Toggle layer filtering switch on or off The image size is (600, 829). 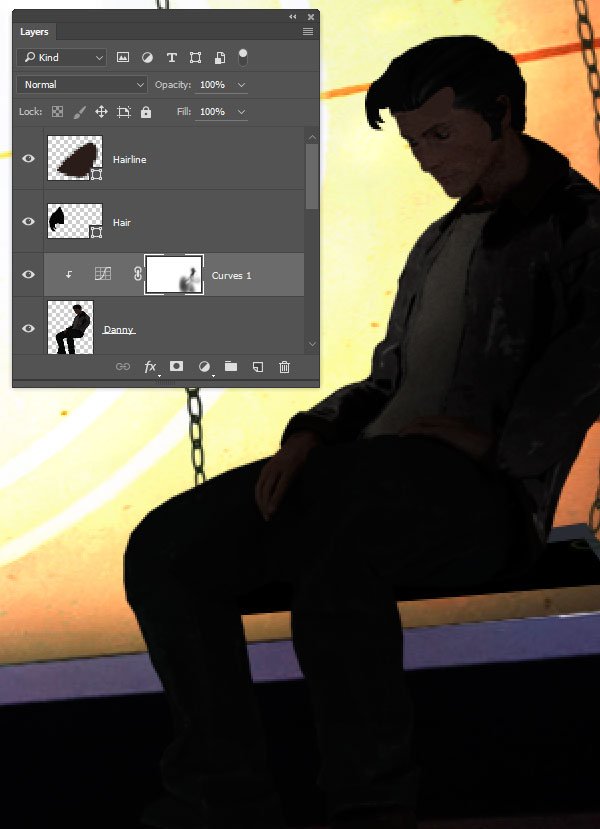(x=243, y=57)
